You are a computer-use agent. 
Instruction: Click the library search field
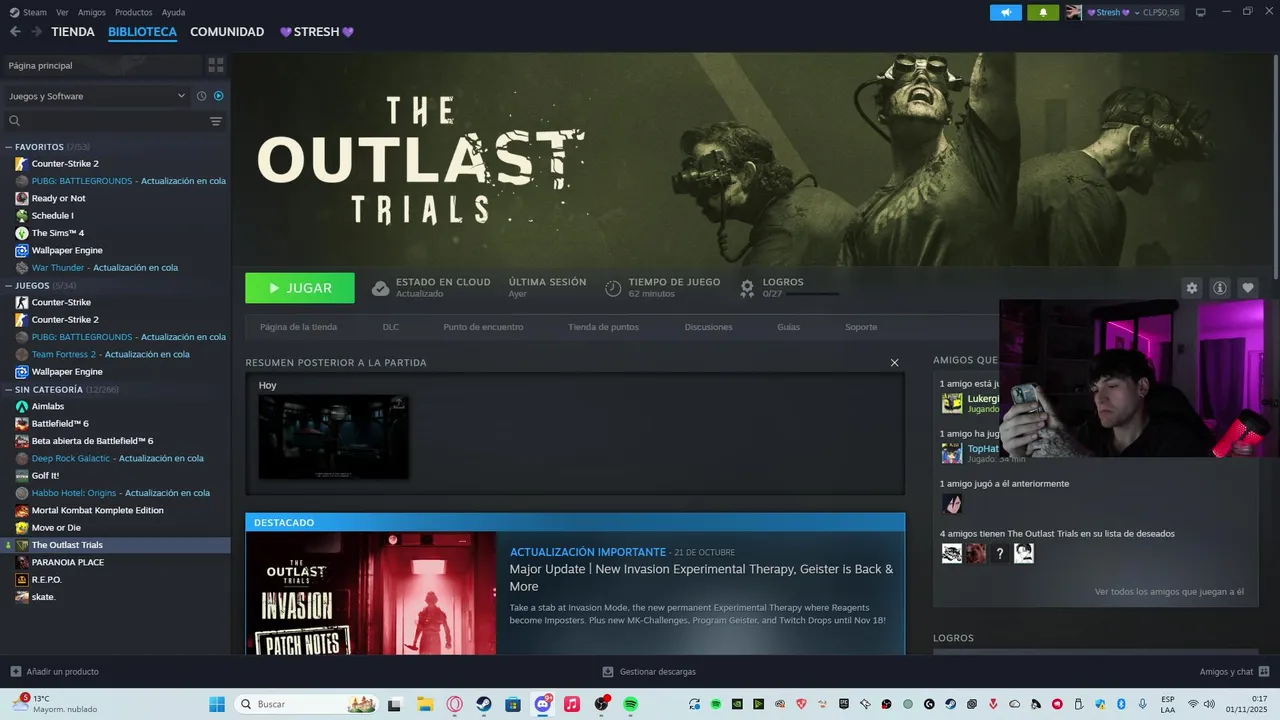click(x=115, y=121)
